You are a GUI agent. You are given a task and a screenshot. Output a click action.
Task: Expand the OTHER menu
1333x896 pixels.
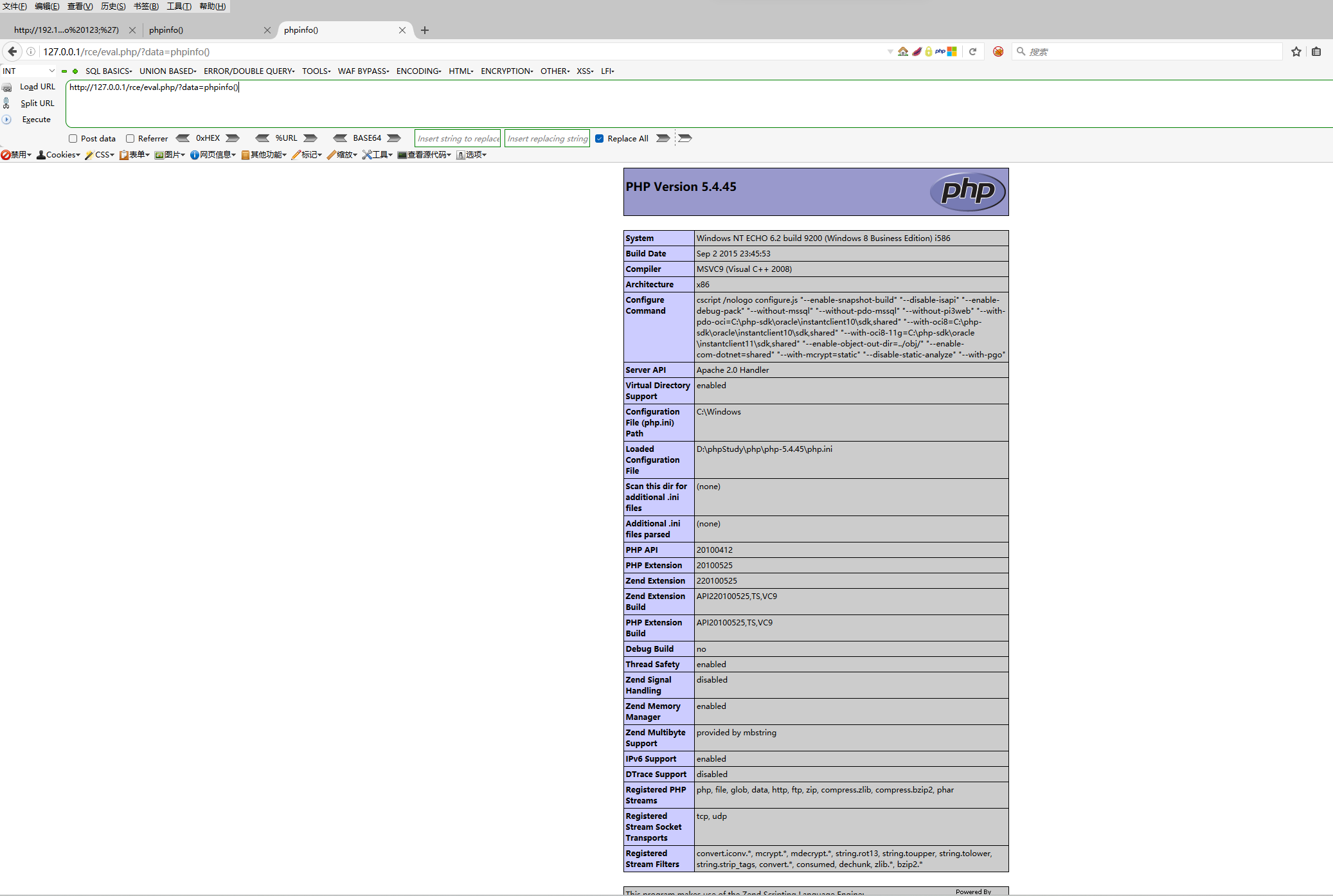555,71
